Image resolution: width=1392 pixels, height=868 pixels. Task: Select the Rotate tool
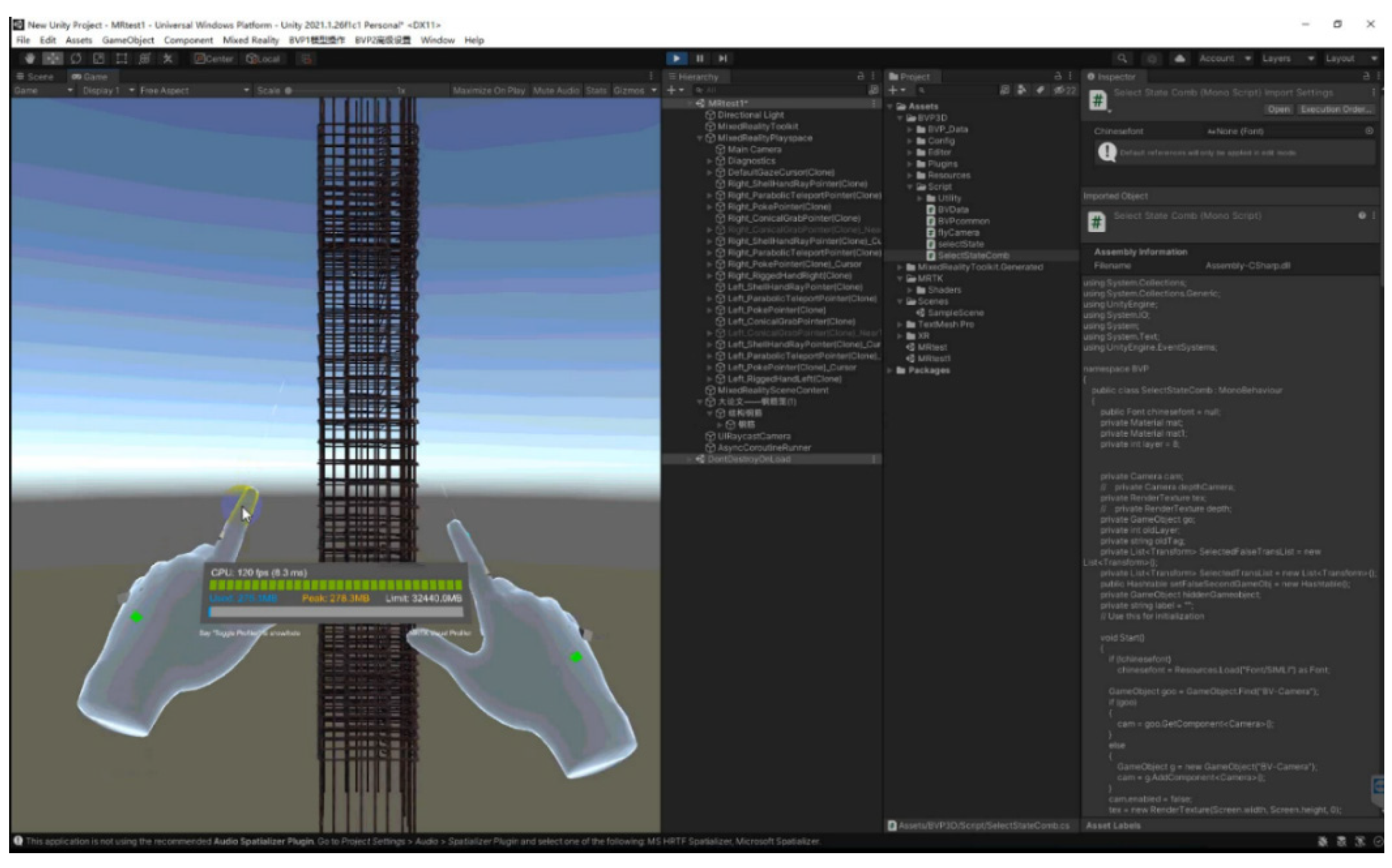click(x=76, y=59)
